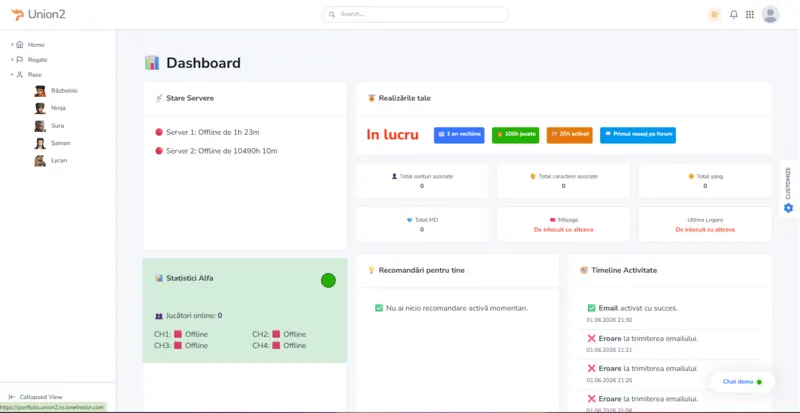Viewport: 800px width, 413px height.
Task: Click the Jucători online people icon
Action: pos(158,316)
